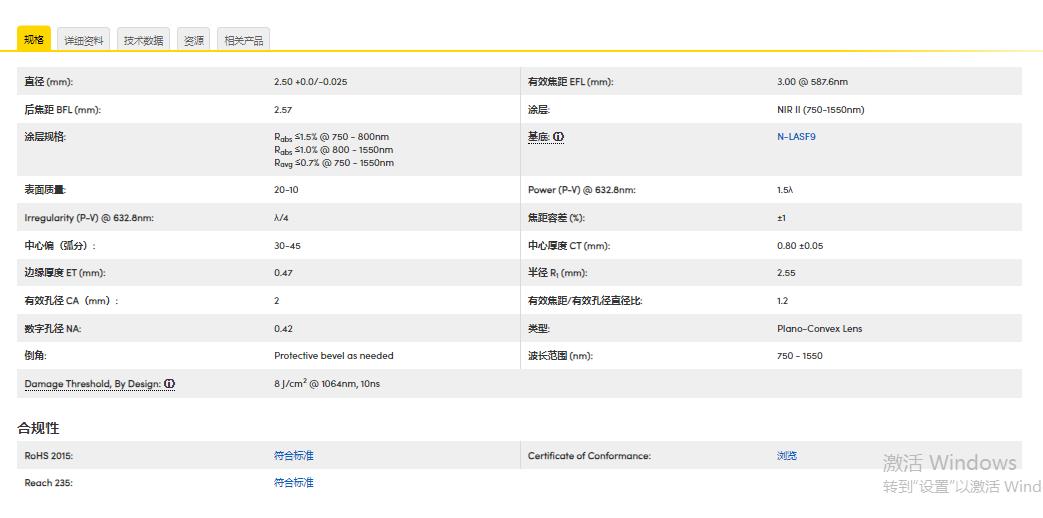Image resolution: width=1043 pixels, height=518 pixels.
Task: Open RoHS 2015 符合标准 link
Action: point(293,455)
